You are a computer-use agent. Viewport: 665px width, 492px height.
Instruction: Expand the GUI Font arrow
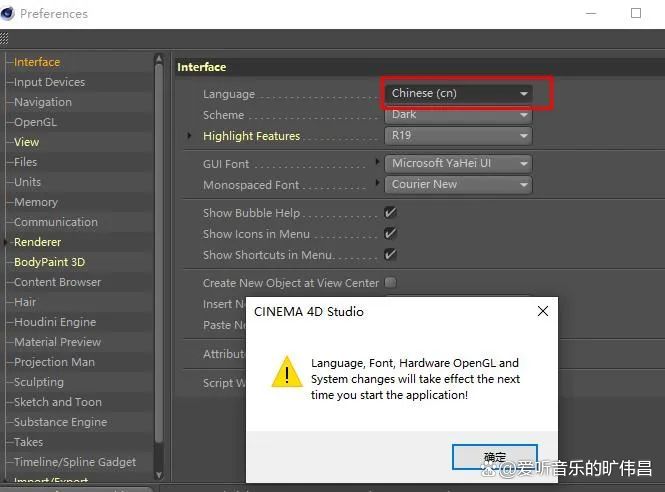[x=377, y=161]
